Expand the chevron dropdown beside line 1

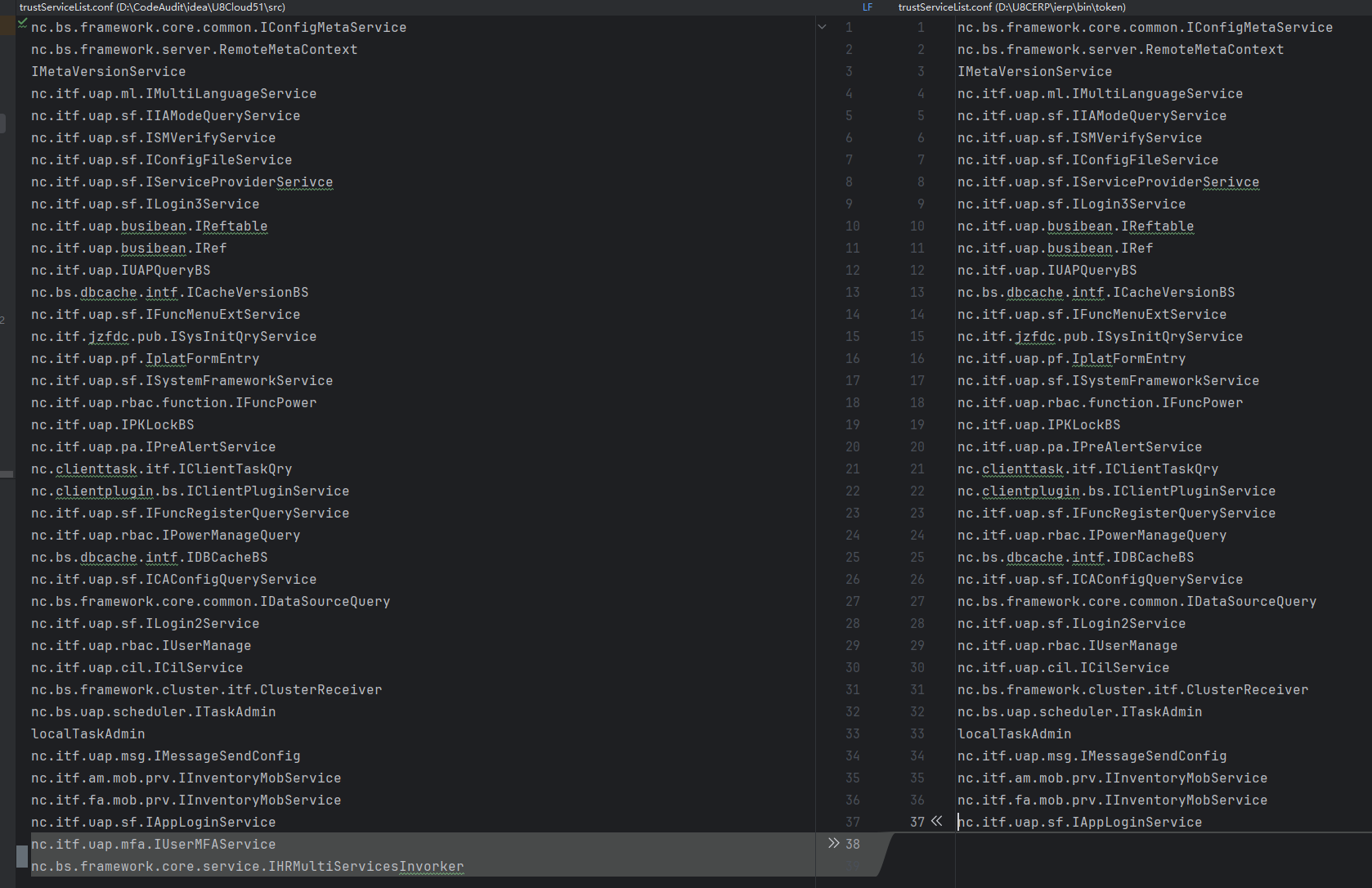click(822, 27)
